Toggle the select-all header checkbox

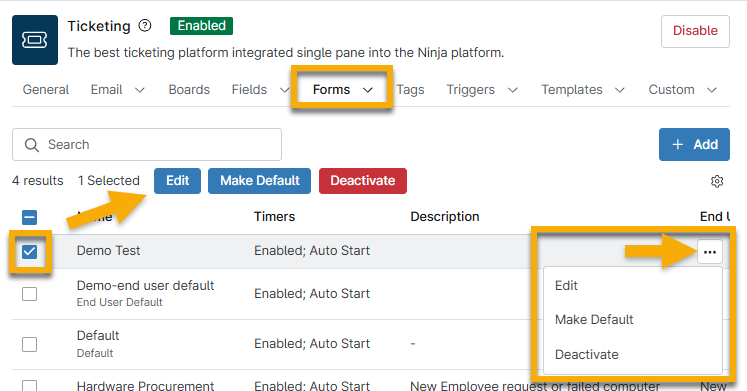tap(30, 218)
